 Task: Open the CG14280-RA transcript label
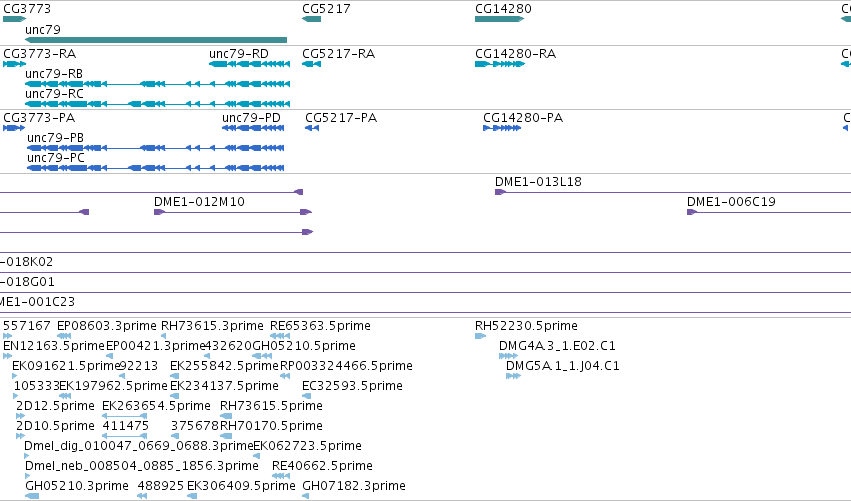[516, 54]
